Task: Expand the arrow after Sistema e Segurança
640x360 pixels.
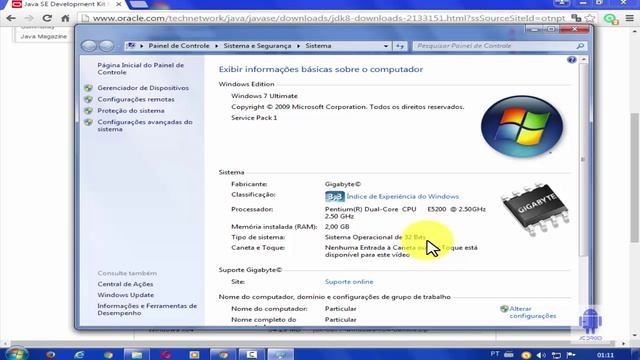Action: (298, 46)
